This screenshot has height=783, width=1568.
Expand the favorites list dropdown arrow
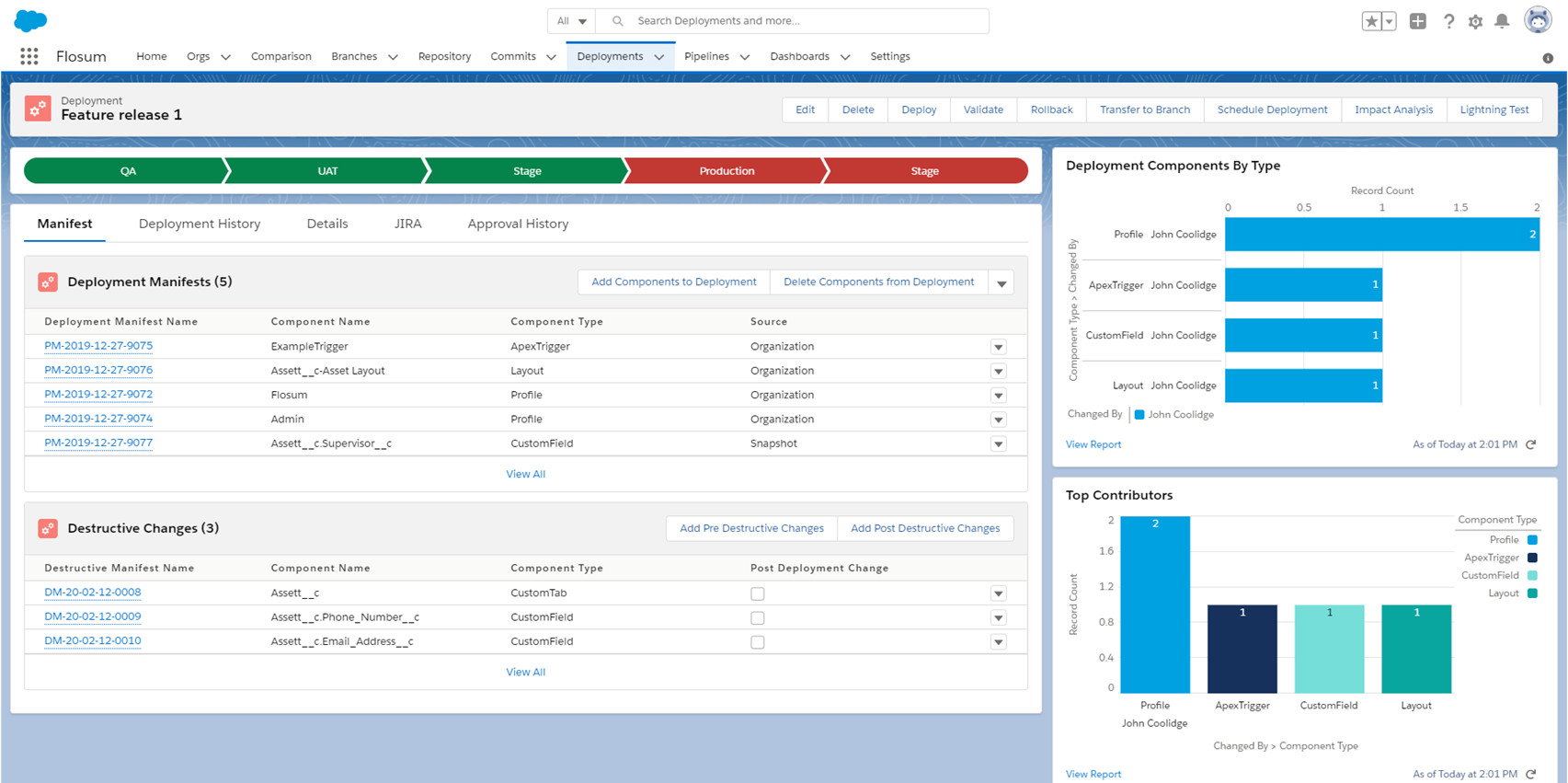(1389, 21)
